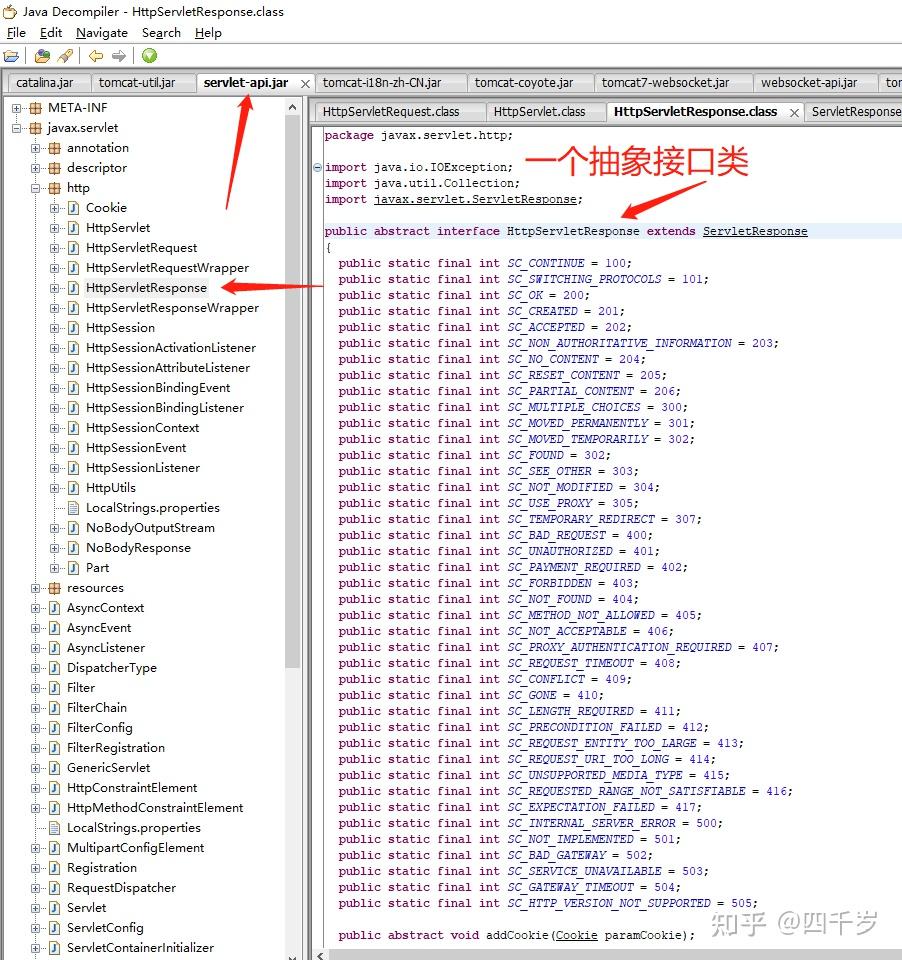Collapse the import block fold marker

coord(317,167)
